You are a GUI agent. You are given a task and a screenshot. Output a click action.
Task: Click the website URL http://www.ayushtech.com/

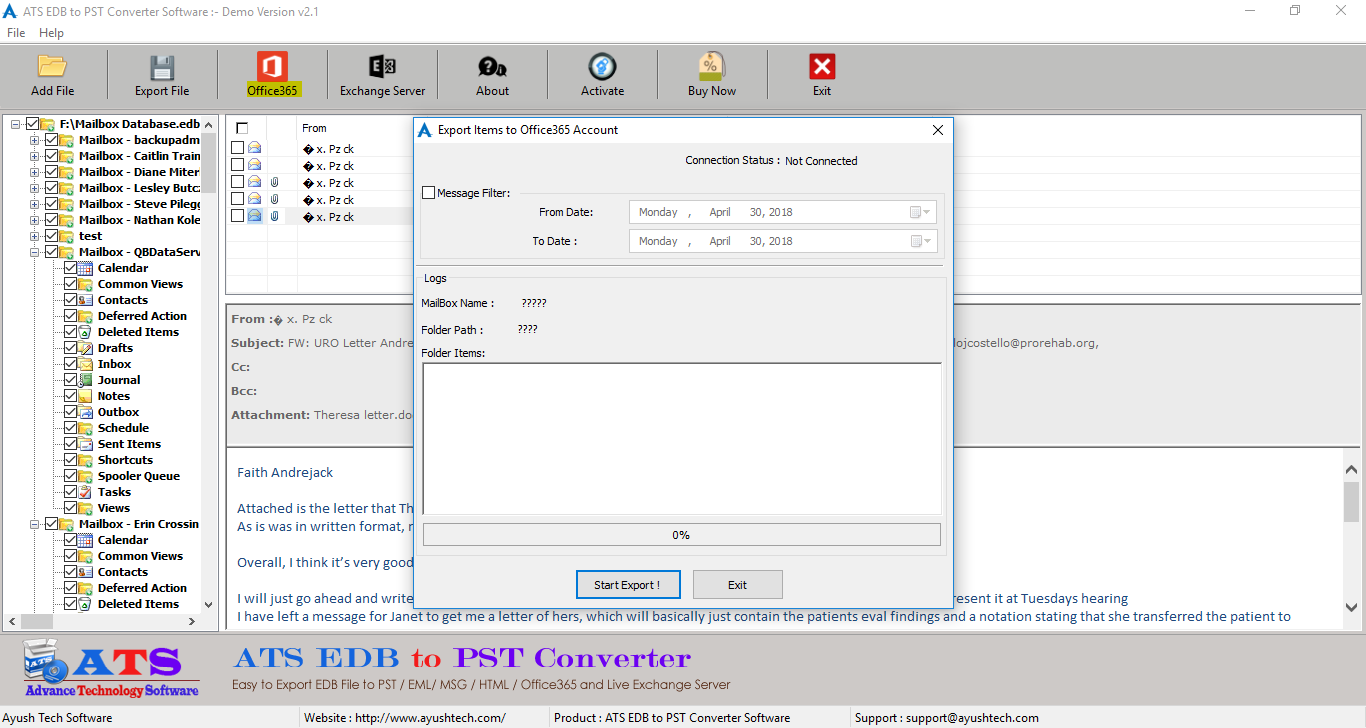[x=430, y=718]
